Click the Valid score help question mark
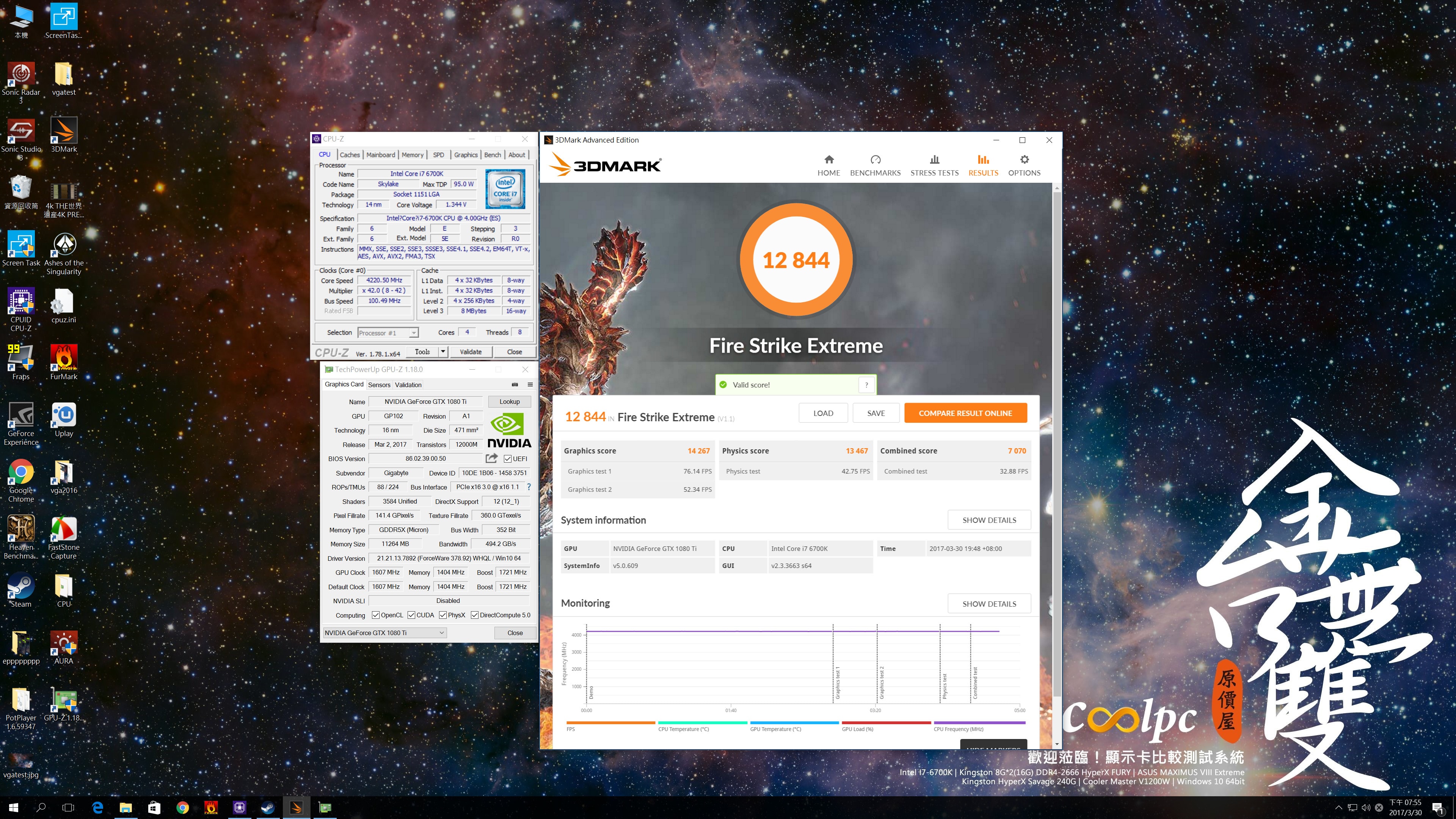 click(x=866, y=385)
